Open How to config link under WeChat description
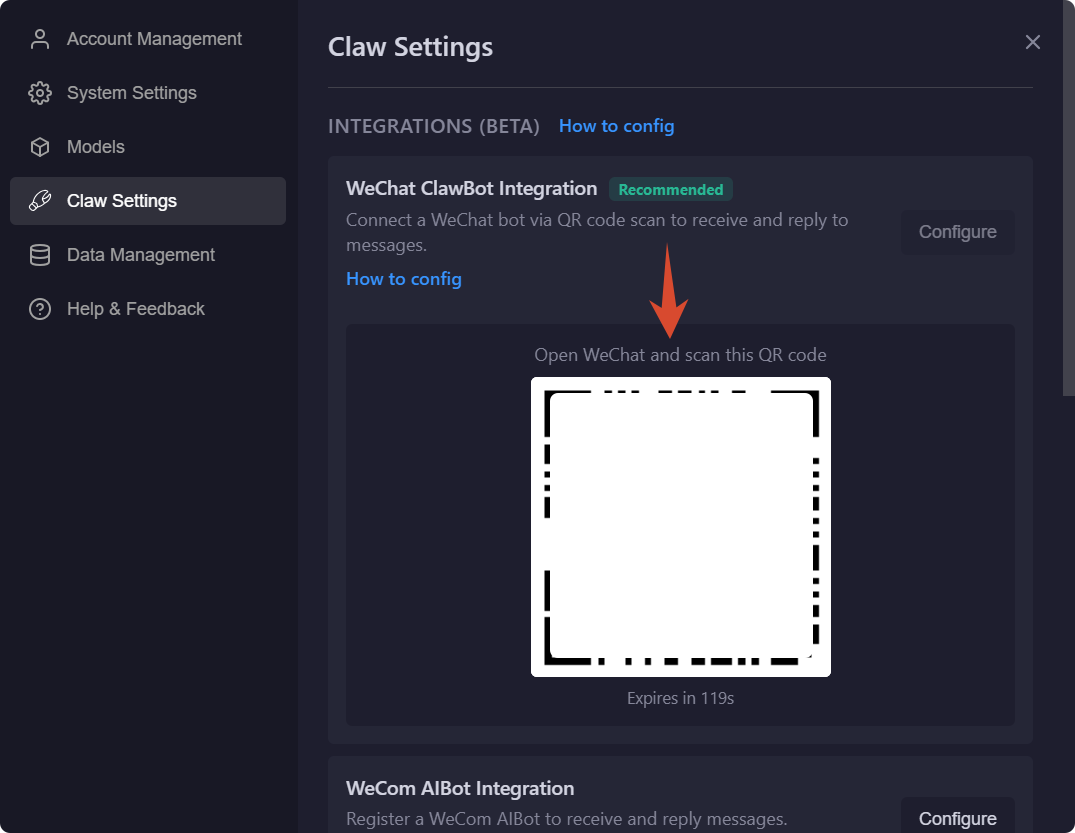Viewport: 1075px width, 833px height. [x=404, y=279]
